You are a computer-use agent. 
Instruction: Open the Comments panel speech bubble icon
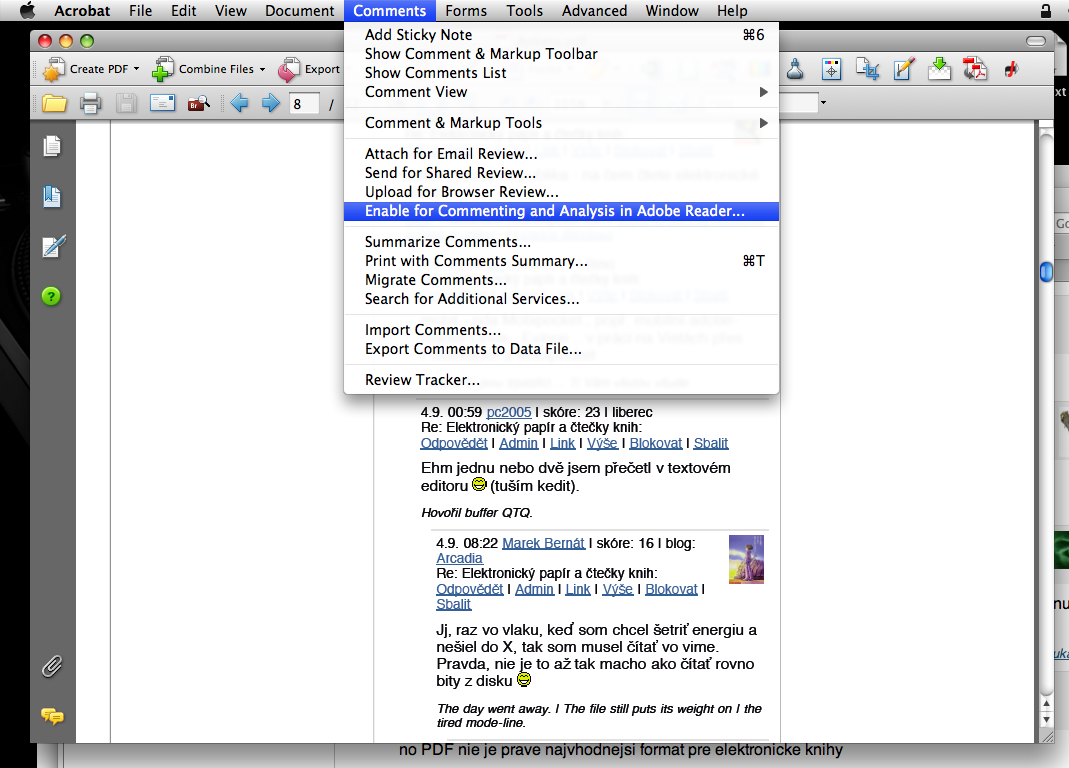pos(52,715)
